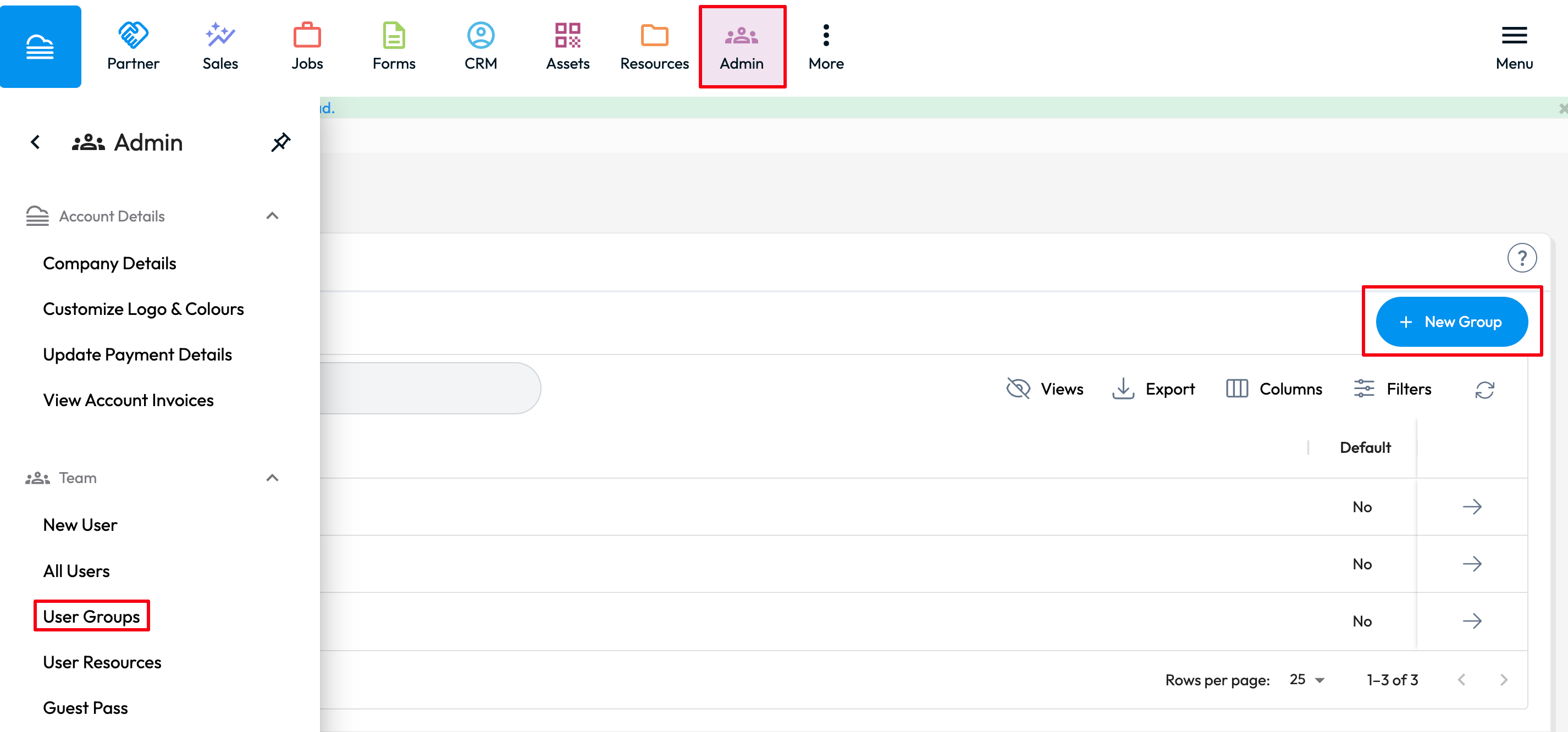Open the first group row arrow
This screenshot has width=1568, height=732.
click(1471, 507)
